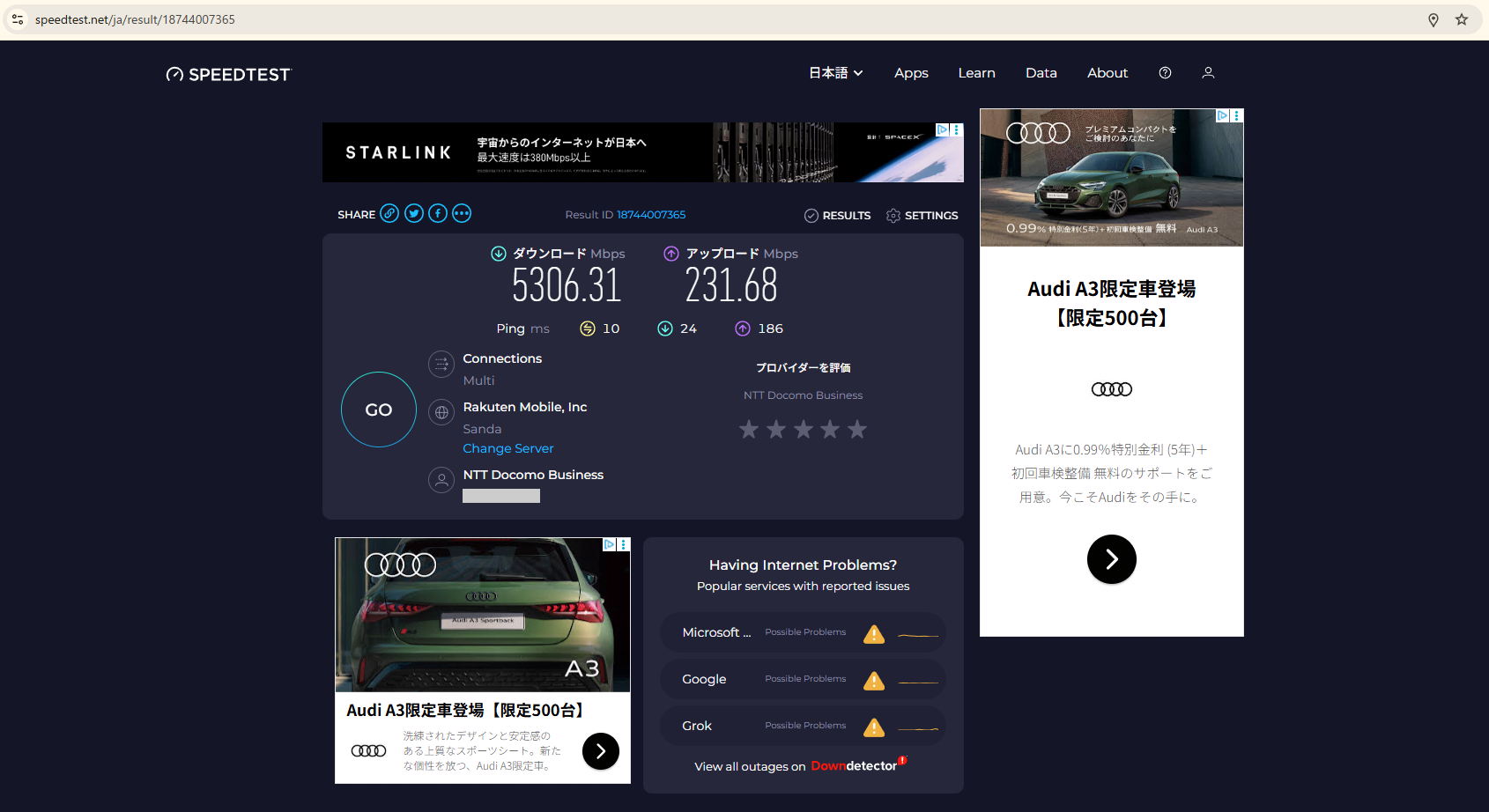Click the Google possible problems row
Screen dimensions: 1489x812
click(803, 679)
